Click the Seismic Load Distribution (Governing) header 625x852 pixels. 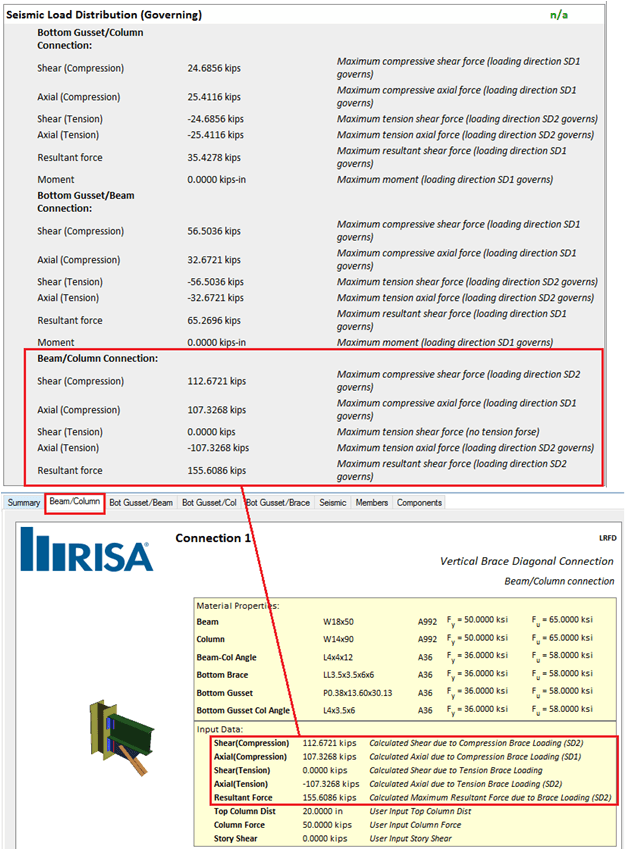point(104,16)
